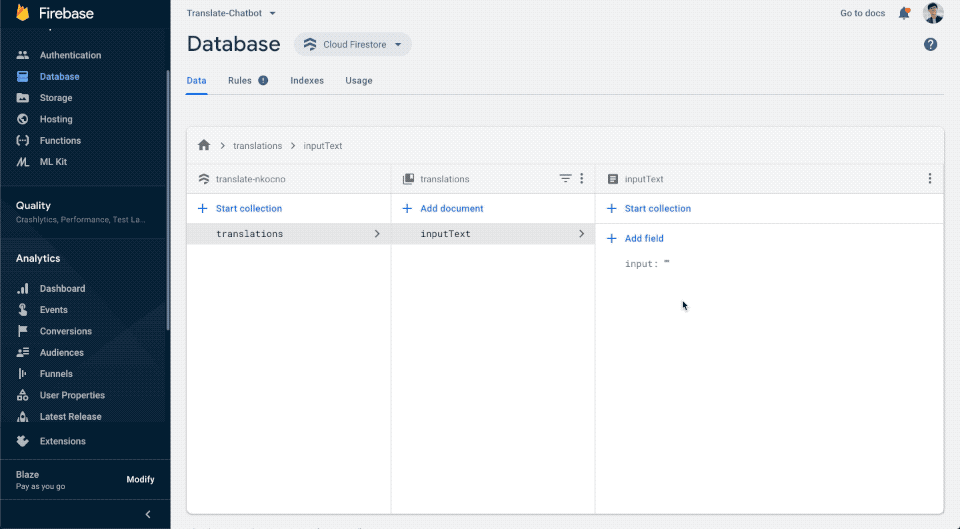Viewport: 960px width, 529px height.
Task: Switch to the Data tab
Action: click(196, 81)
